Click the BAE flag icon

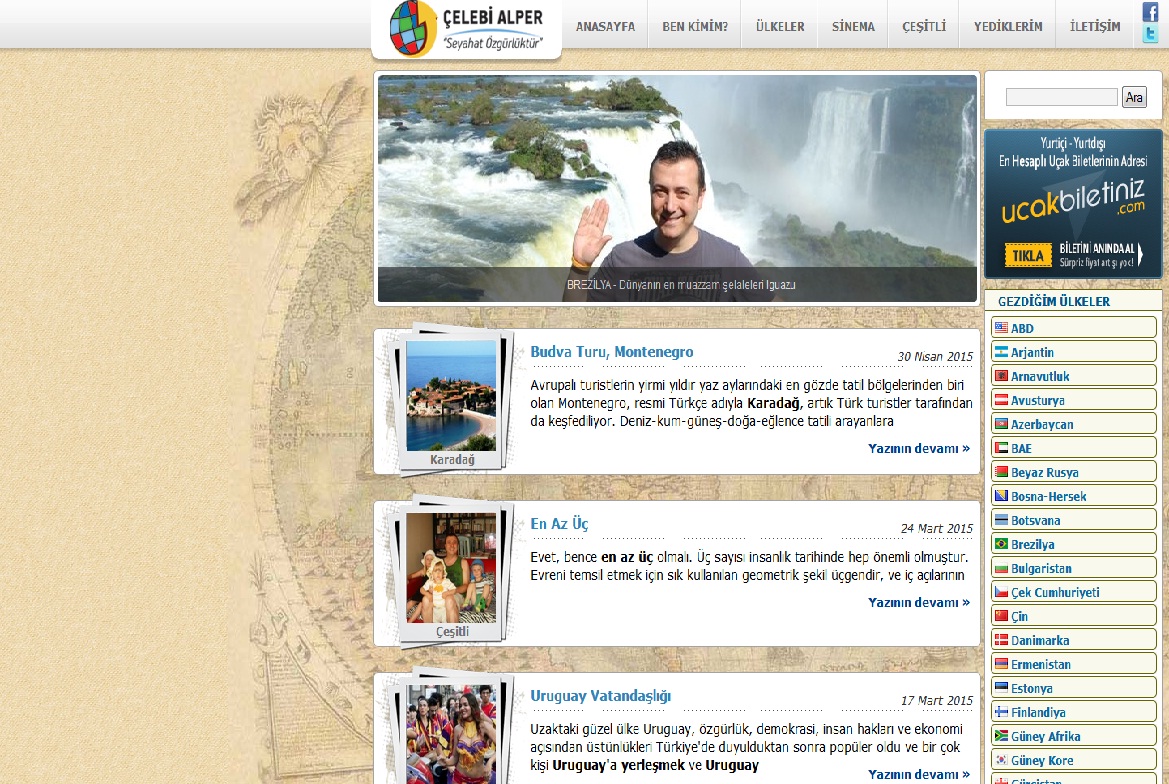(1001, 448)
